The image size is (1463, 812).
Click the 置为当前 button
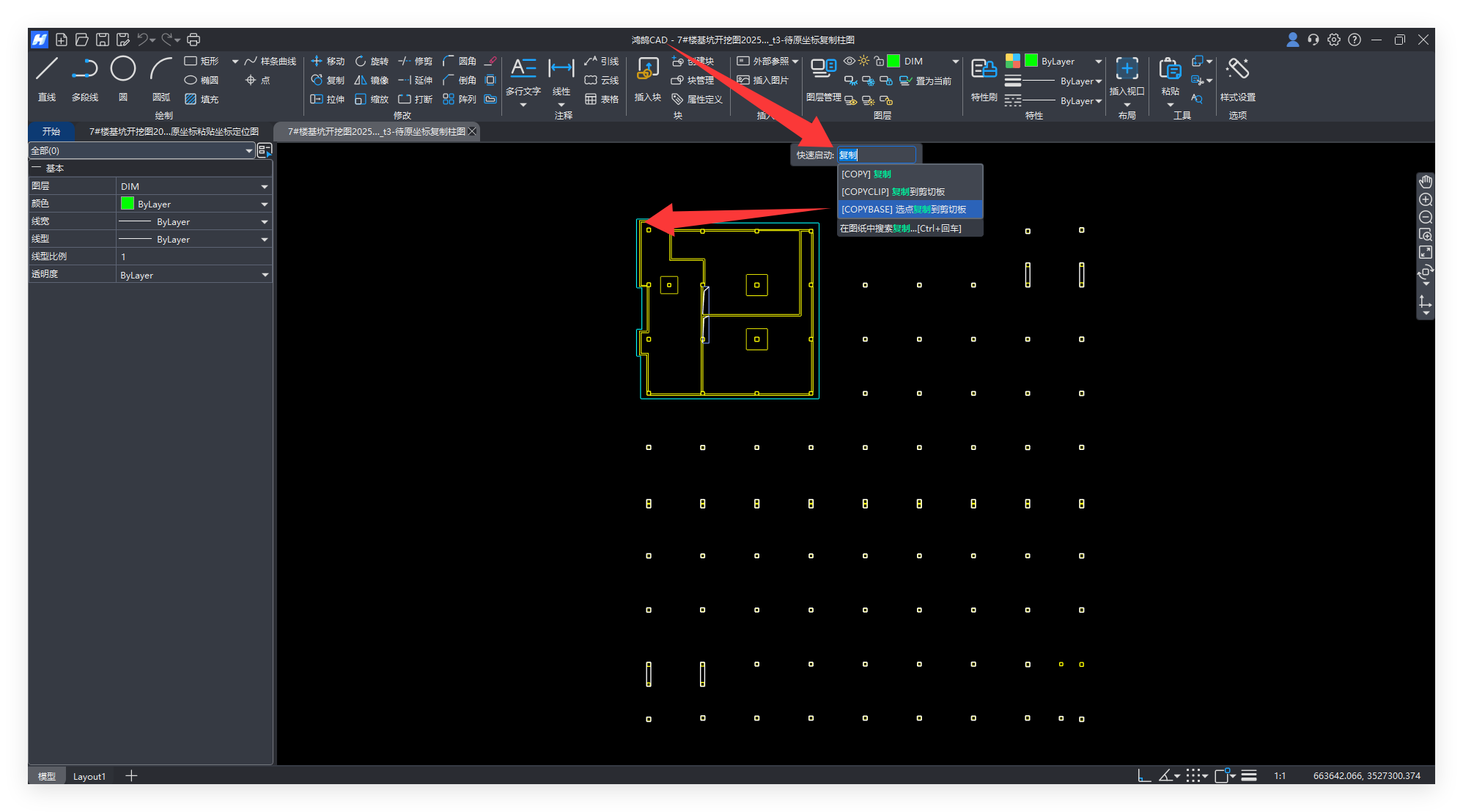[926, 81]
